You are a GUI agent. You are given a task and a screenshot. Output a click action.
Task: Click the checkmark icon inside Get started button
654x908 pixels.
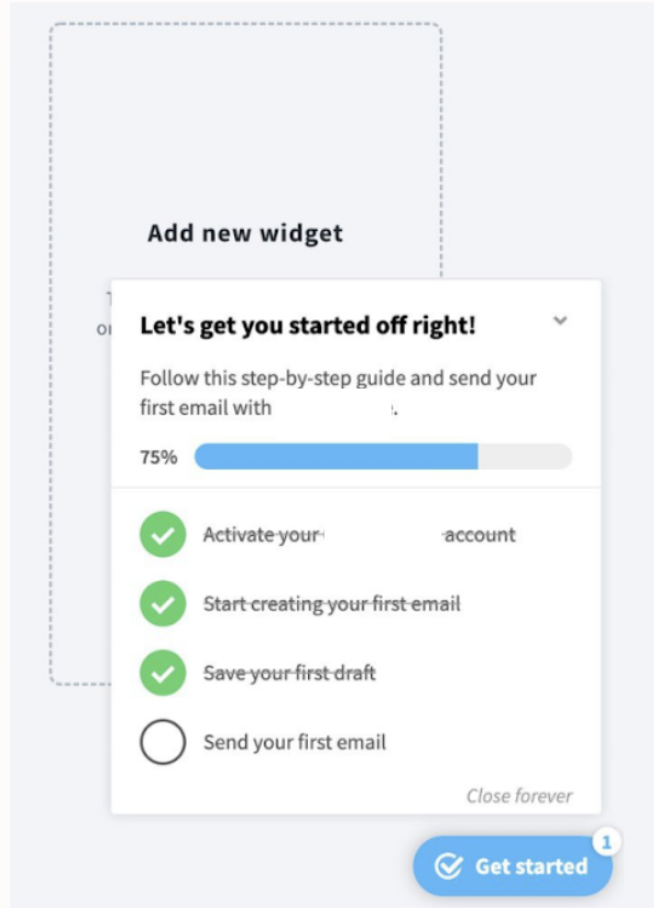tap(449, 866)
